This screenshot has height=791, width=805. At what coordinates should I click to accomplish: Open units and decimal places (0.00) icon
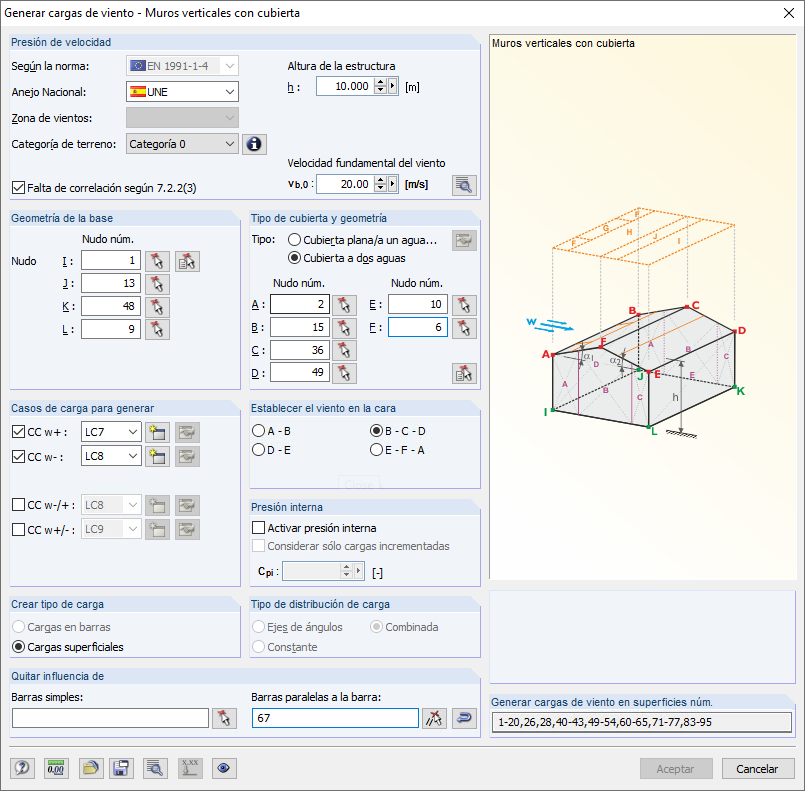56,768
